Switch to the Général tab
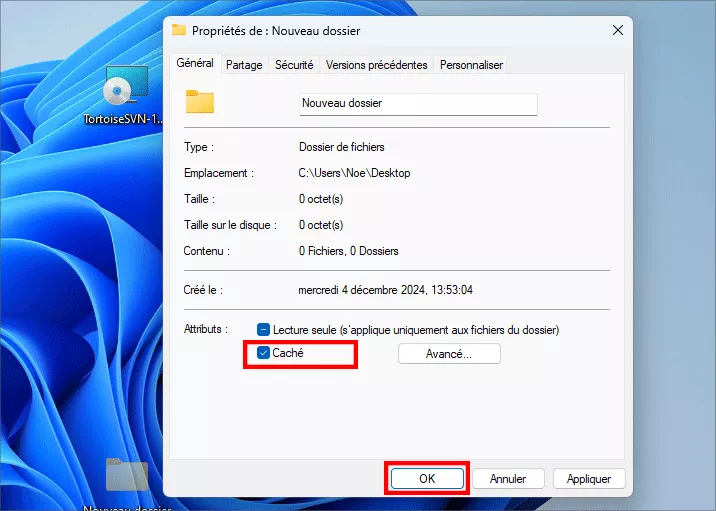This screenshot has height=511, width=716. 195,63
